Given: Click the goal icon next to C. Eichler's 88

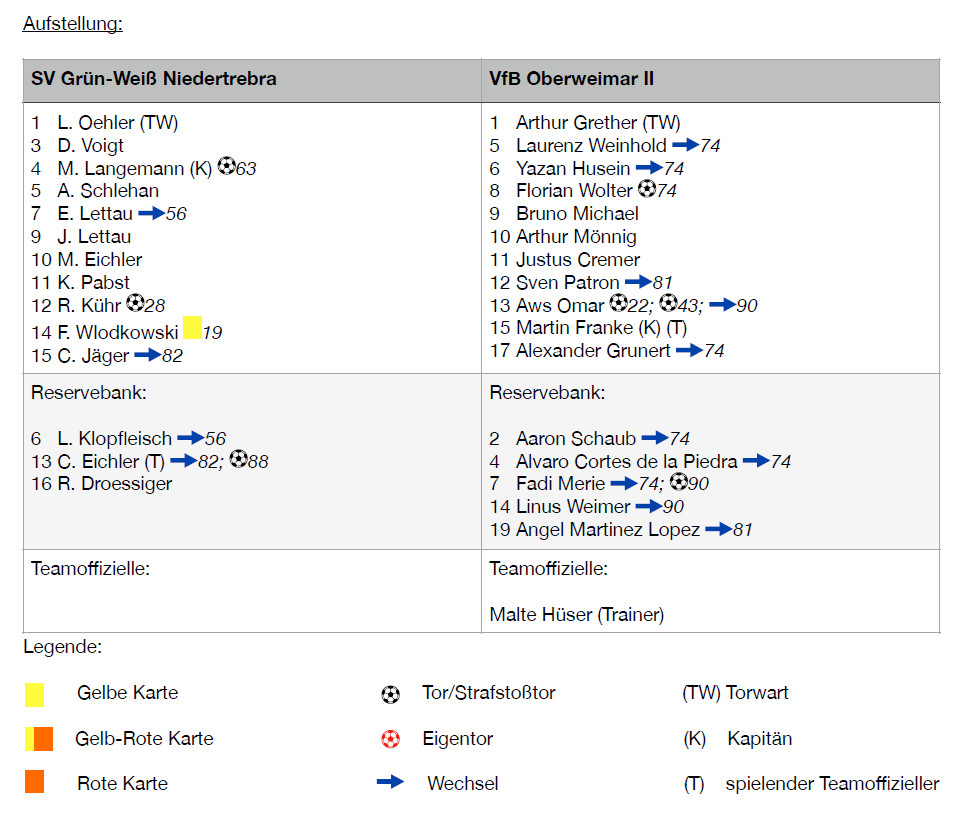Looking at the screenshot, I should (238, 459).
